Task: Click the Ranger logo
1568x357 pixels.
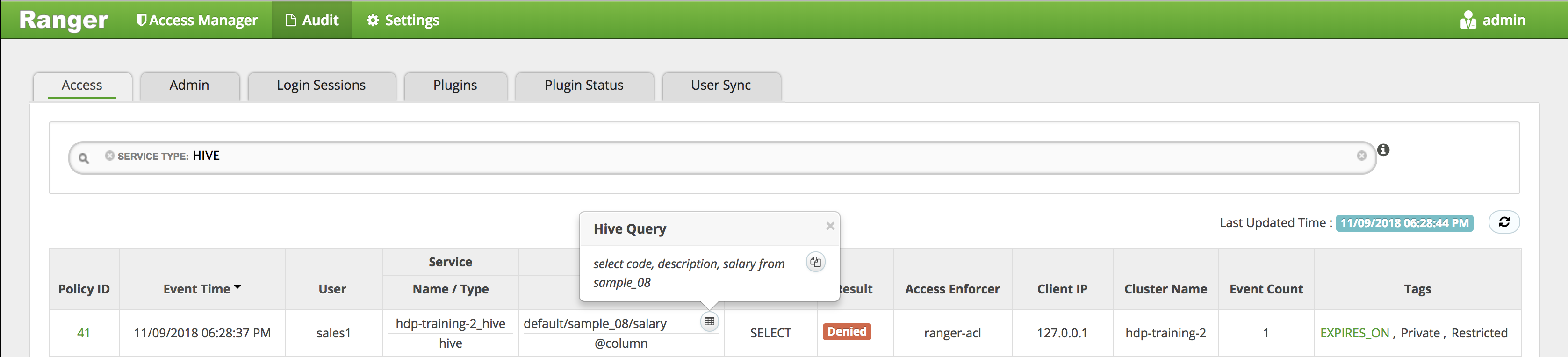Action: pos(63,20)
